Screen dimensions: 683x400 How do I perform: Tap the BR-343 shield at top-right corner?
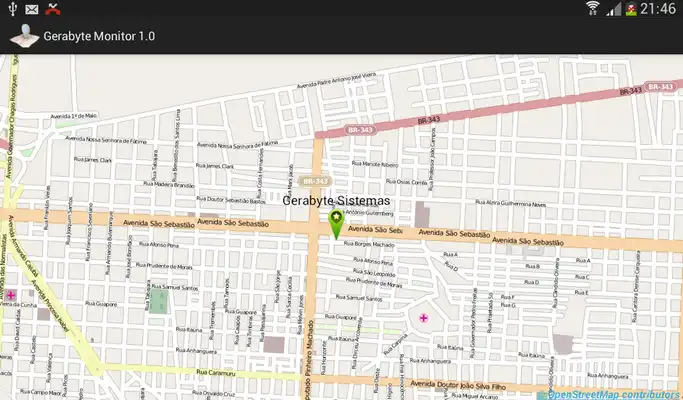661,88
